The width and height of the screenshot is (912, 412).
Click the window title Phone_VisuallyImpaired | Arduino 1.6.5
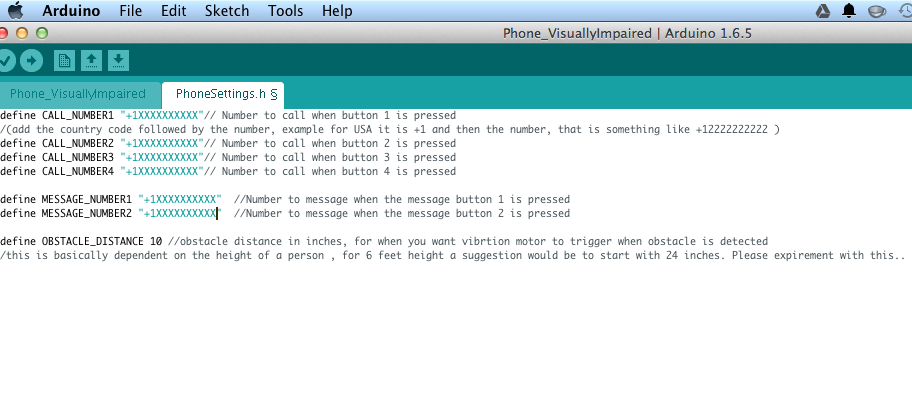pyautogui.click(x=627, y=33)
